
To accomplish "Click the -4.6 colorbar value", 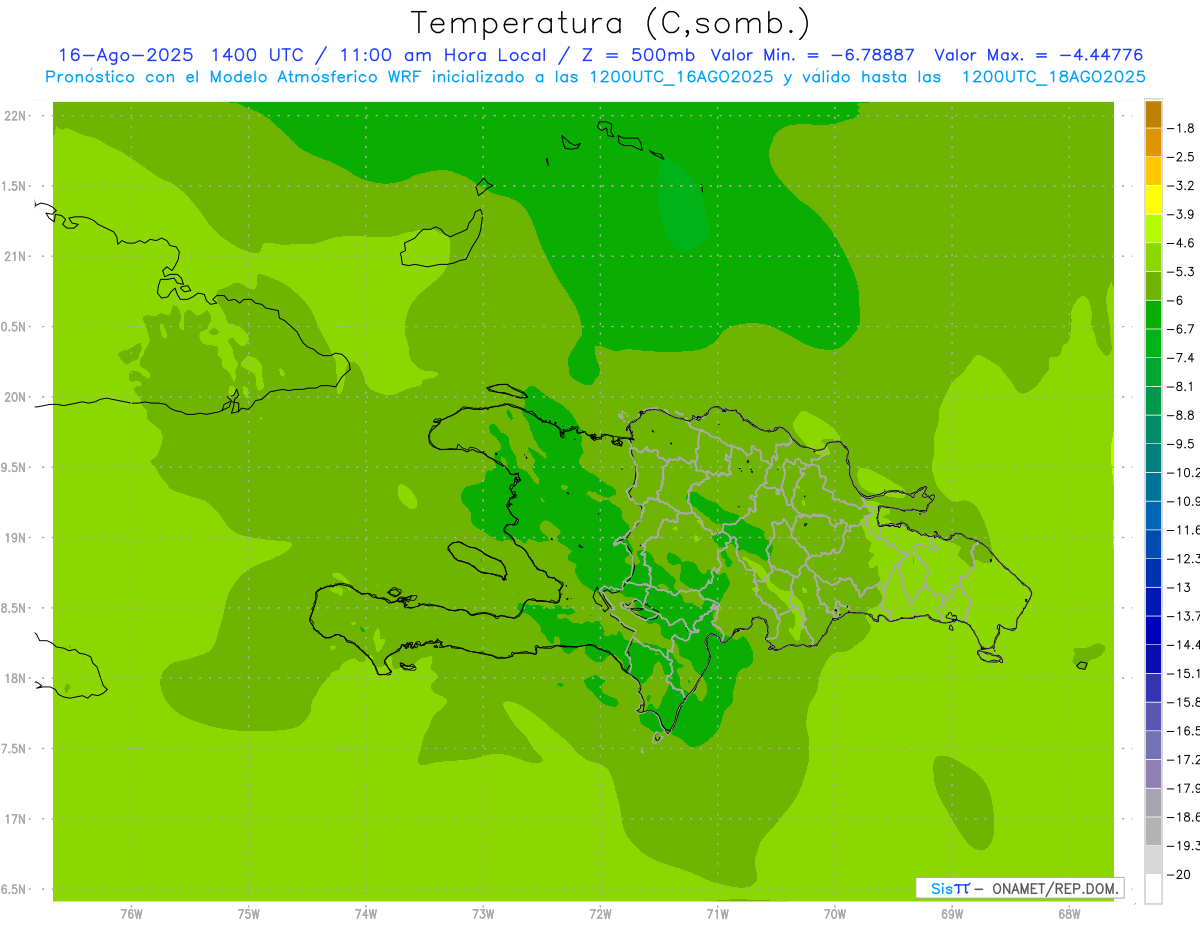I will point(1181,243).
